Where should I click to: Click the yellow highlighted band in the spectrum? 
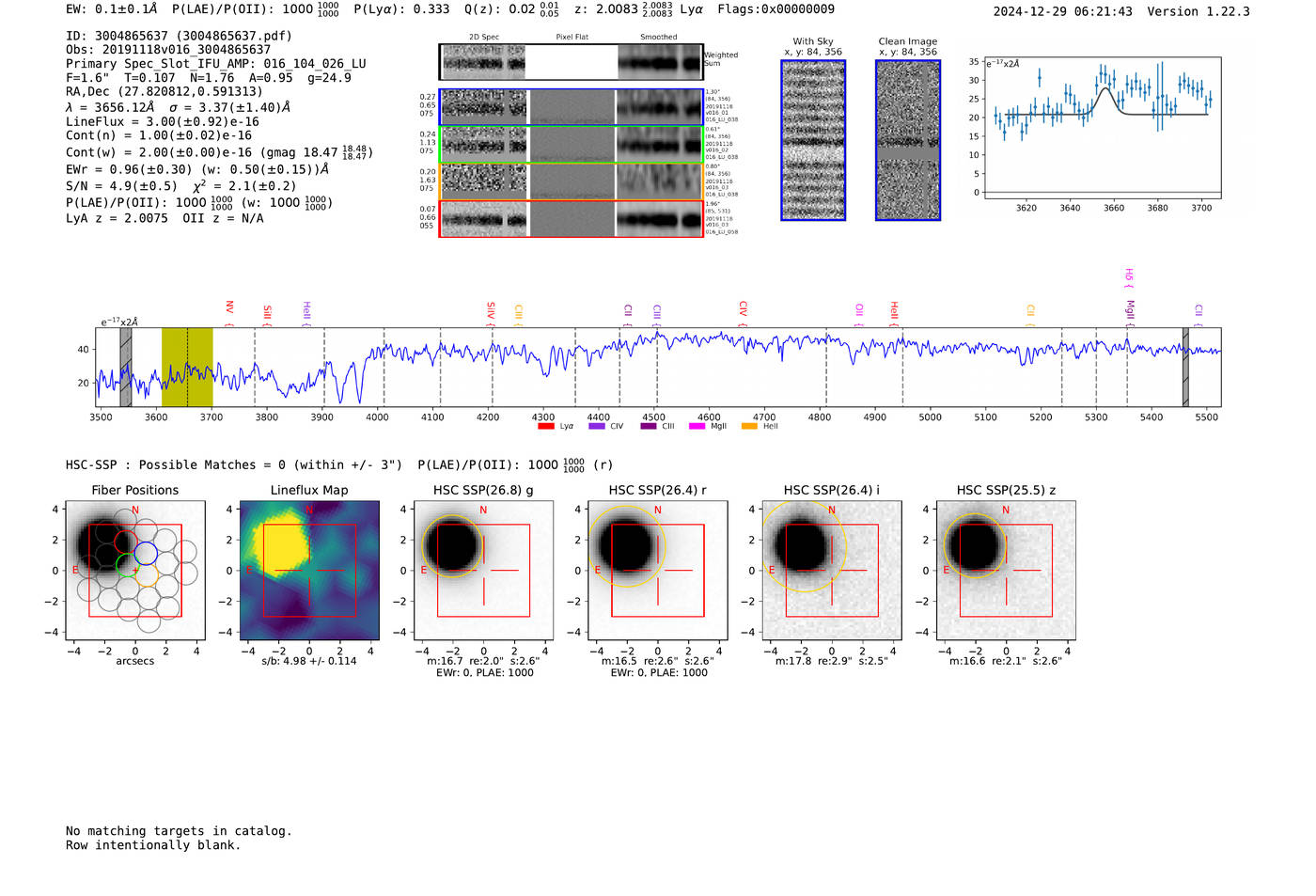187,368
